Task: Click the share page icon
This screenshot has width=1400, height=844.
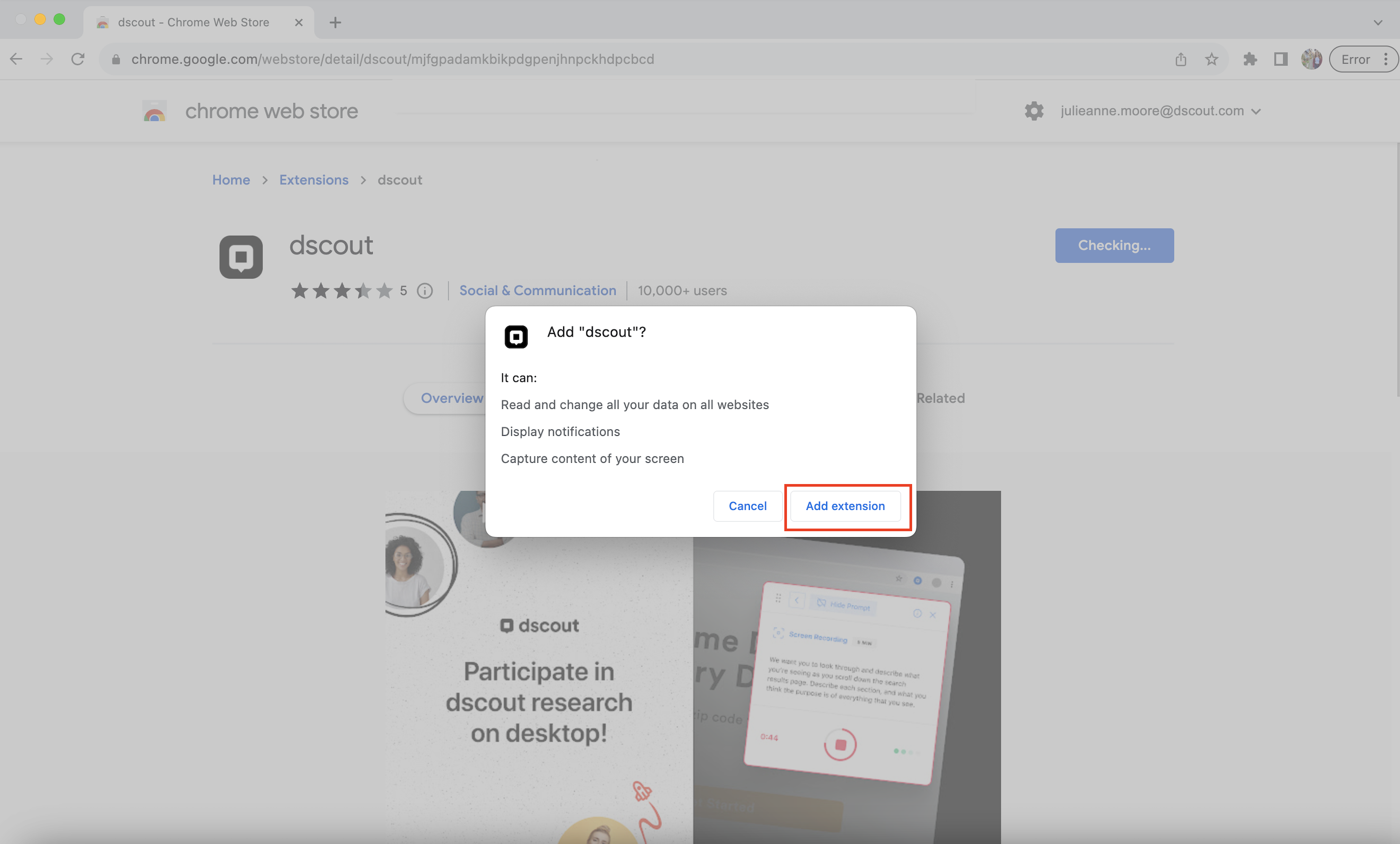Action: pyautogui.click(x=1180, y=59)
